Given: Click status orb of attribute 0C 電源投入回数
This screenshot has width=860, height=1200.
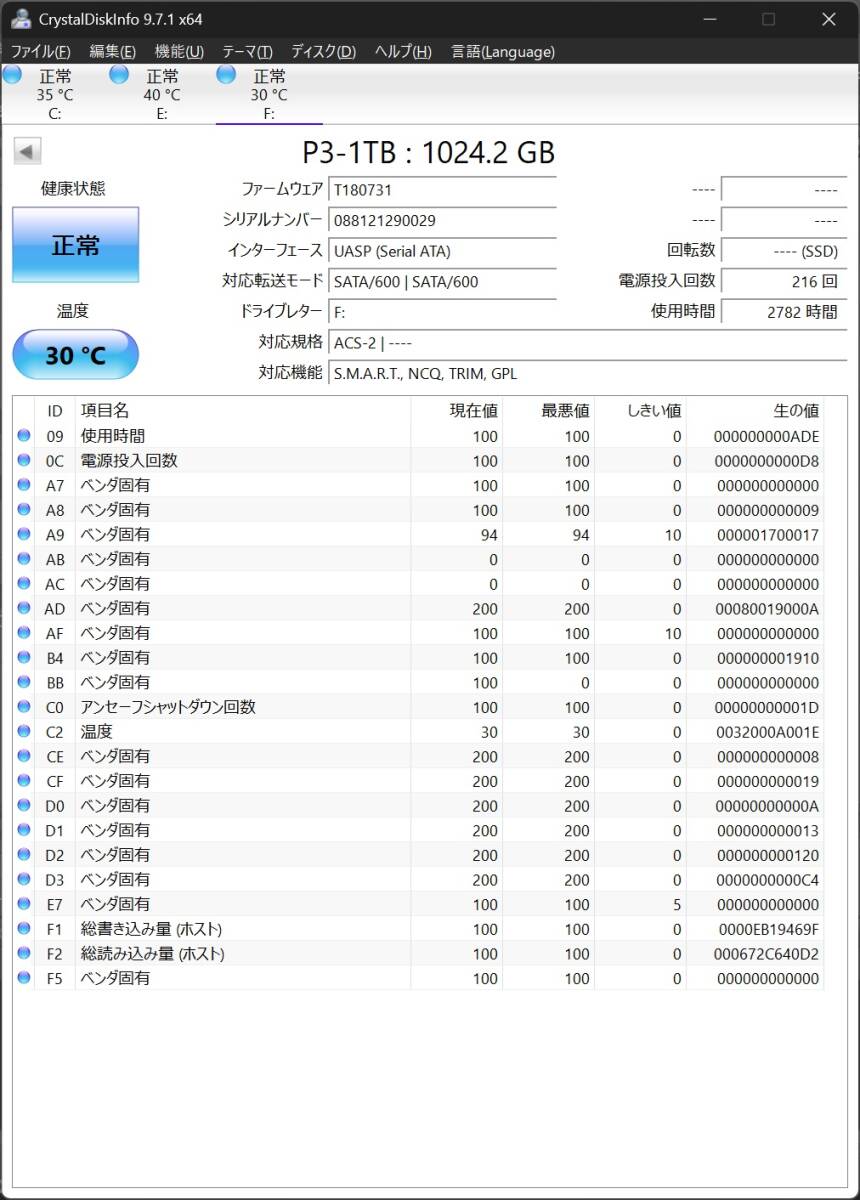Looking at the screenshot, I should [x=24, y=461].
